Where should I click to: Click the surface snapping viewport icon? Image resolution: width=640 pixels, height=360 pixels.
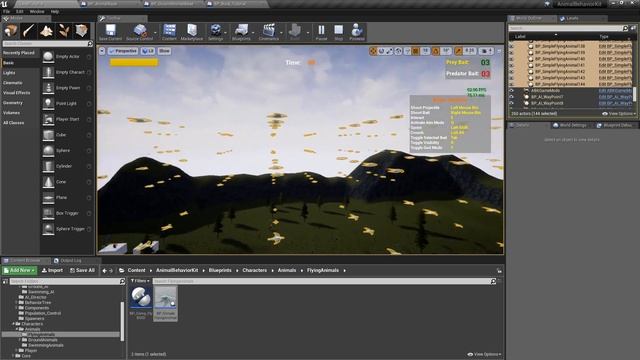[407, 51]
